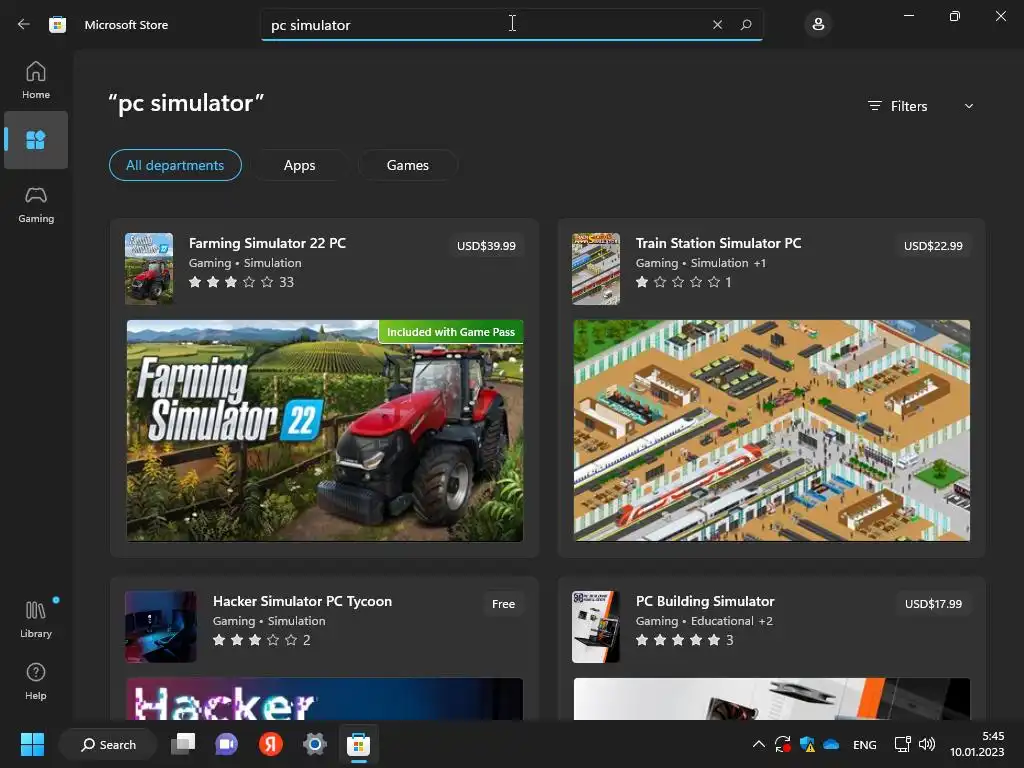Click the Hacker banner image
This screenshot has width=1024, height=768.
point(325,699)
